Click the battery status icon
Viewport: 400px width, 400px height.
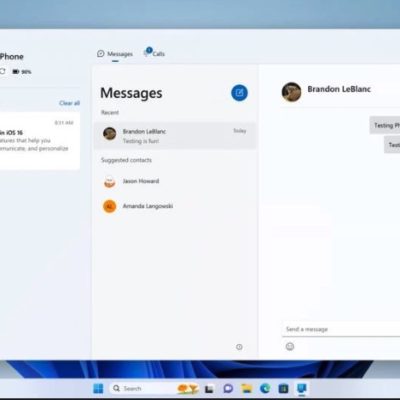16,72
